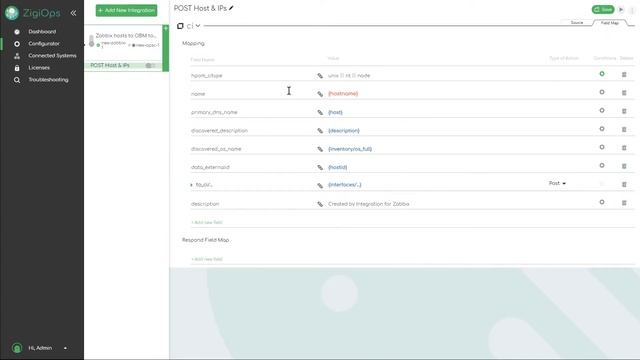Toggle Zabbix hosts integration on/off switch
Screen dimensions: 640x360
coord(91,41)
